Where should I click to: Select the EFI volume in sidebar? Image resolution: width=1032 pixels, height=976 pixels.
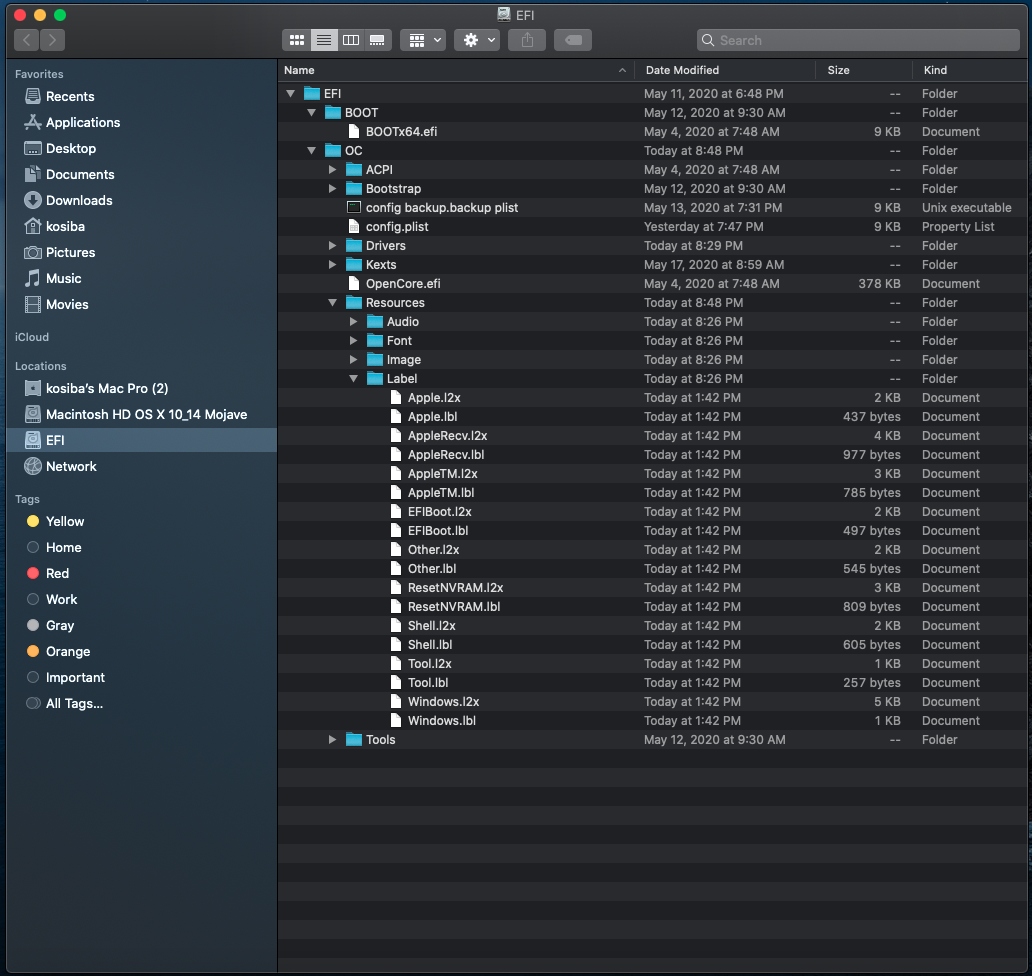tap(142, 440)
